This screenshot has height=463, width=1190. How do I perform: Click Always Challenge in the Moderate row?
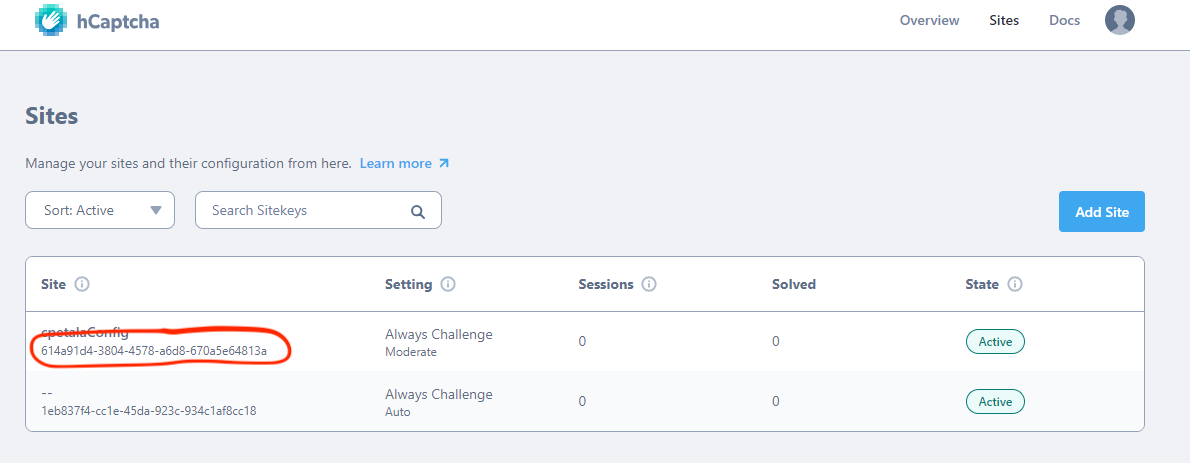(439, 334)
